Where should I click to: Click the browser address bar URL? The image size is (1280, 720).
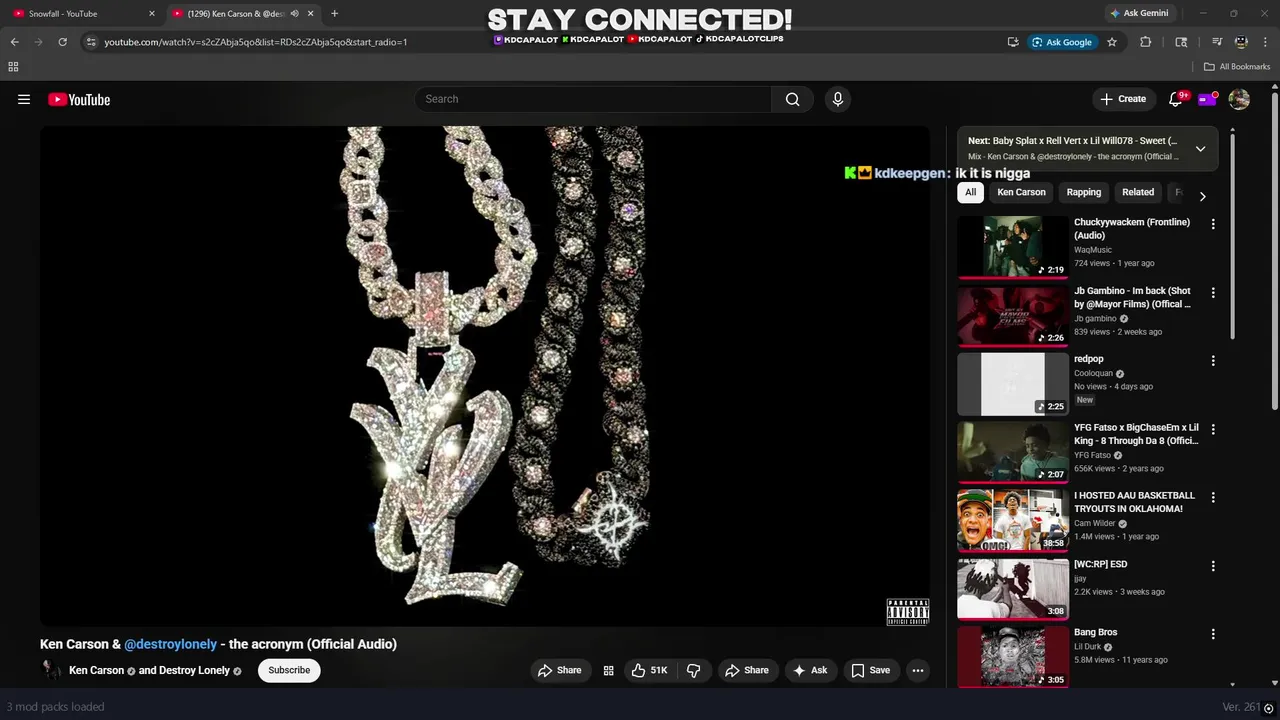[255, 42]
